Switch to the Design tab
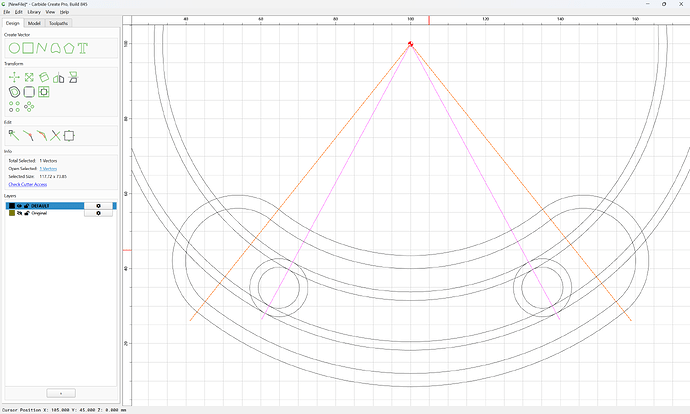The image size is (690, 414). [x=13, y=23]
